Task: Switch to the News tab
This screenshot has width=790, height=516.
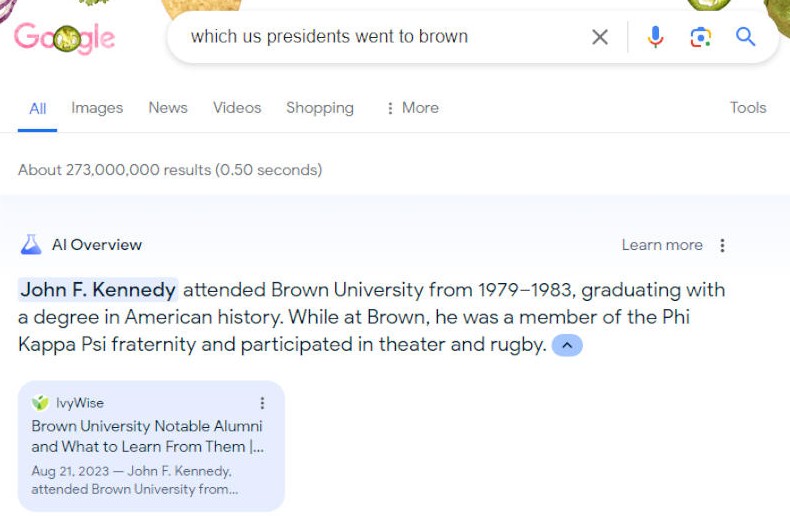Action: click(168, 108)
